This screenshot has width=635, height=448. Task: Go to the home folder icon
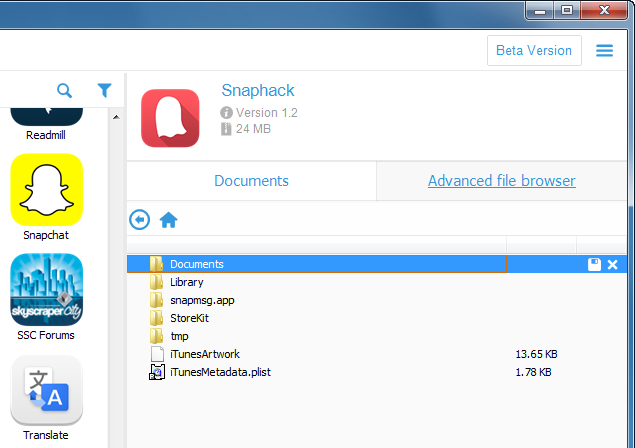[x=168, y=220]
